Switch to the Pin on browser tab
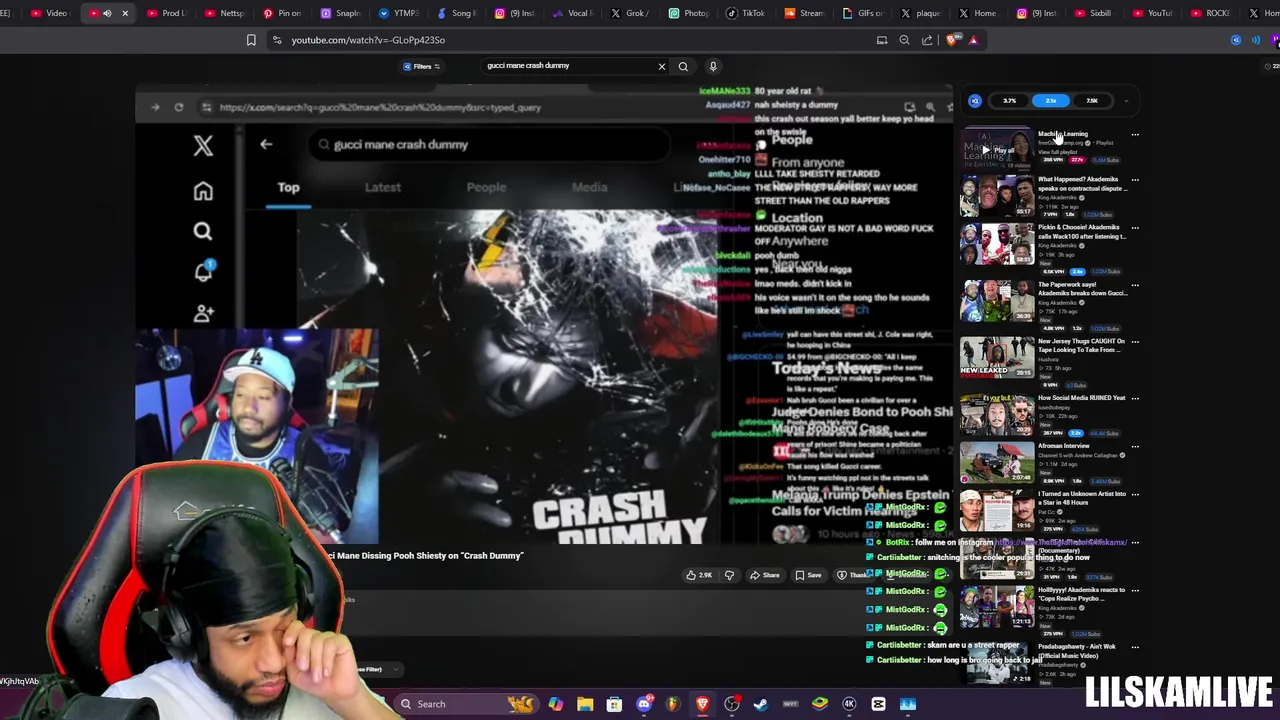Image resolution: width=1280 pixels, height=720 pixels. coord(282,13)
